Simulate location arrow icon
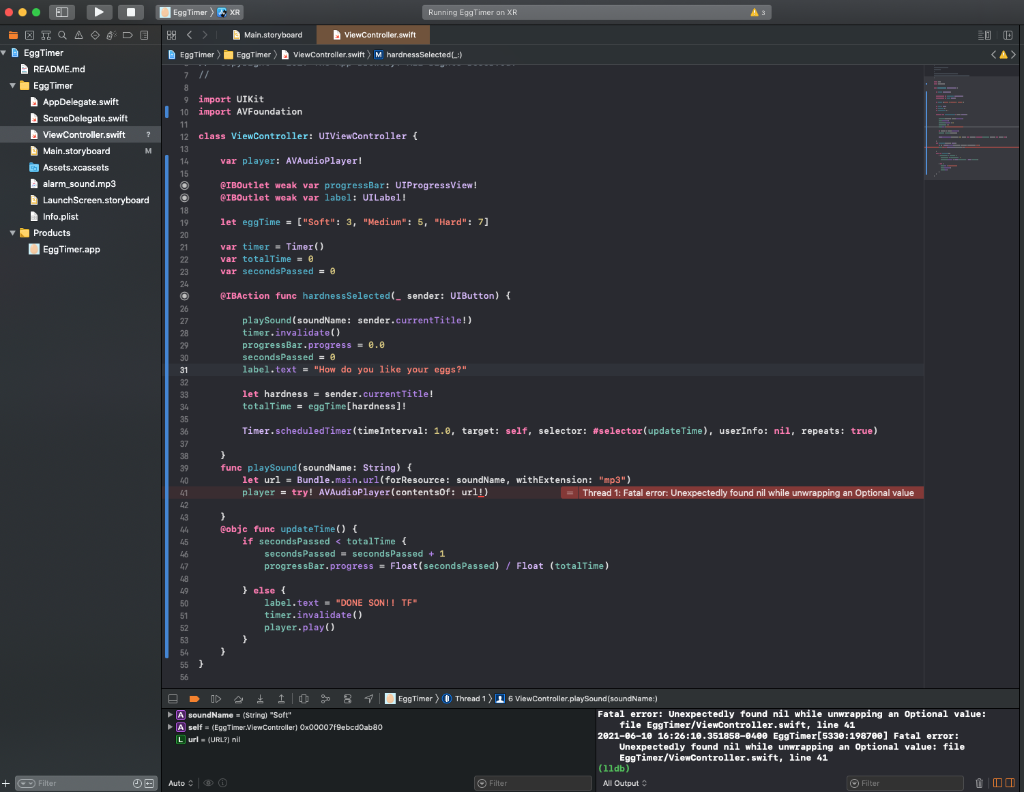Viewport: 1024px width, 792px height. tap(369, 699)
